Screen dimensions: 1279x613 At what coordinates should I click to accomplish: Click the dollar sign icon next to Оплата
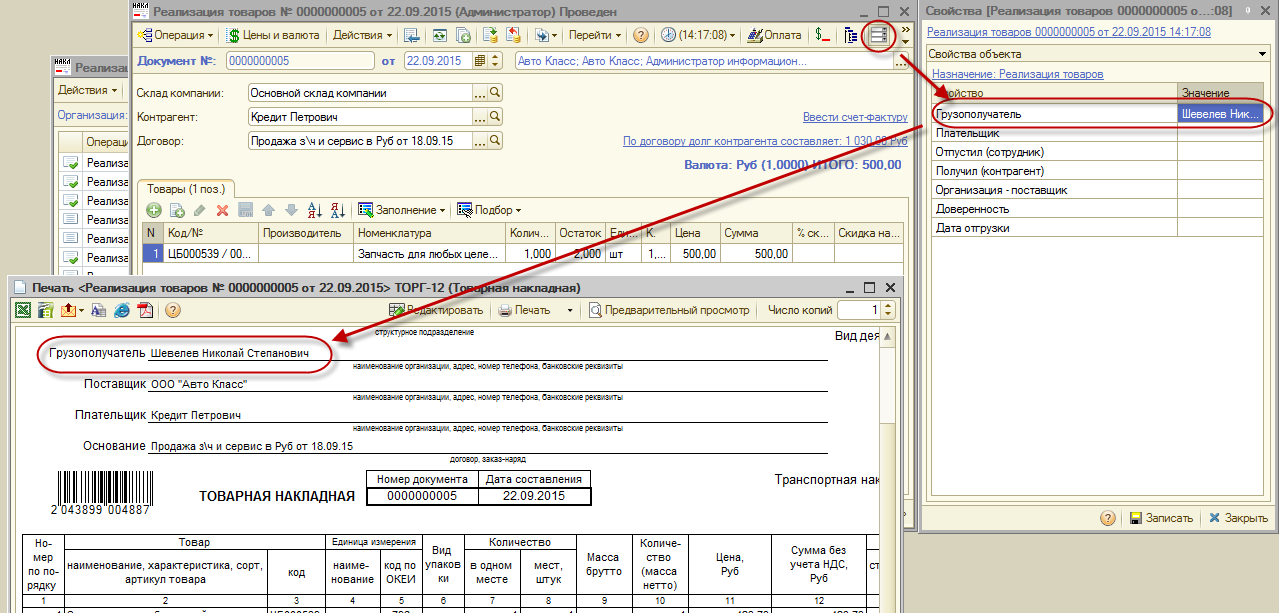click(x=822, y=35)
